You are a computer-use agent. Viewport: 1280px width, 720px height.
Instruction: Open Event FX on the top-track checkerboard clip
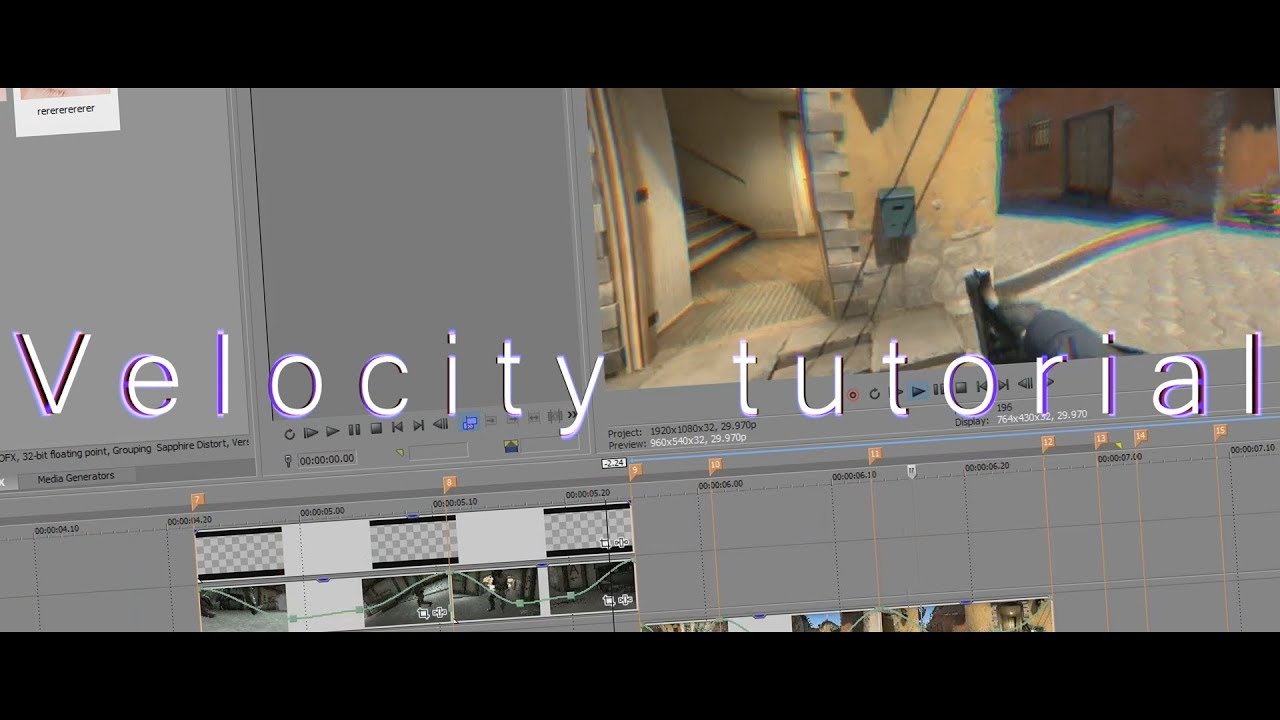click(621, 542)
